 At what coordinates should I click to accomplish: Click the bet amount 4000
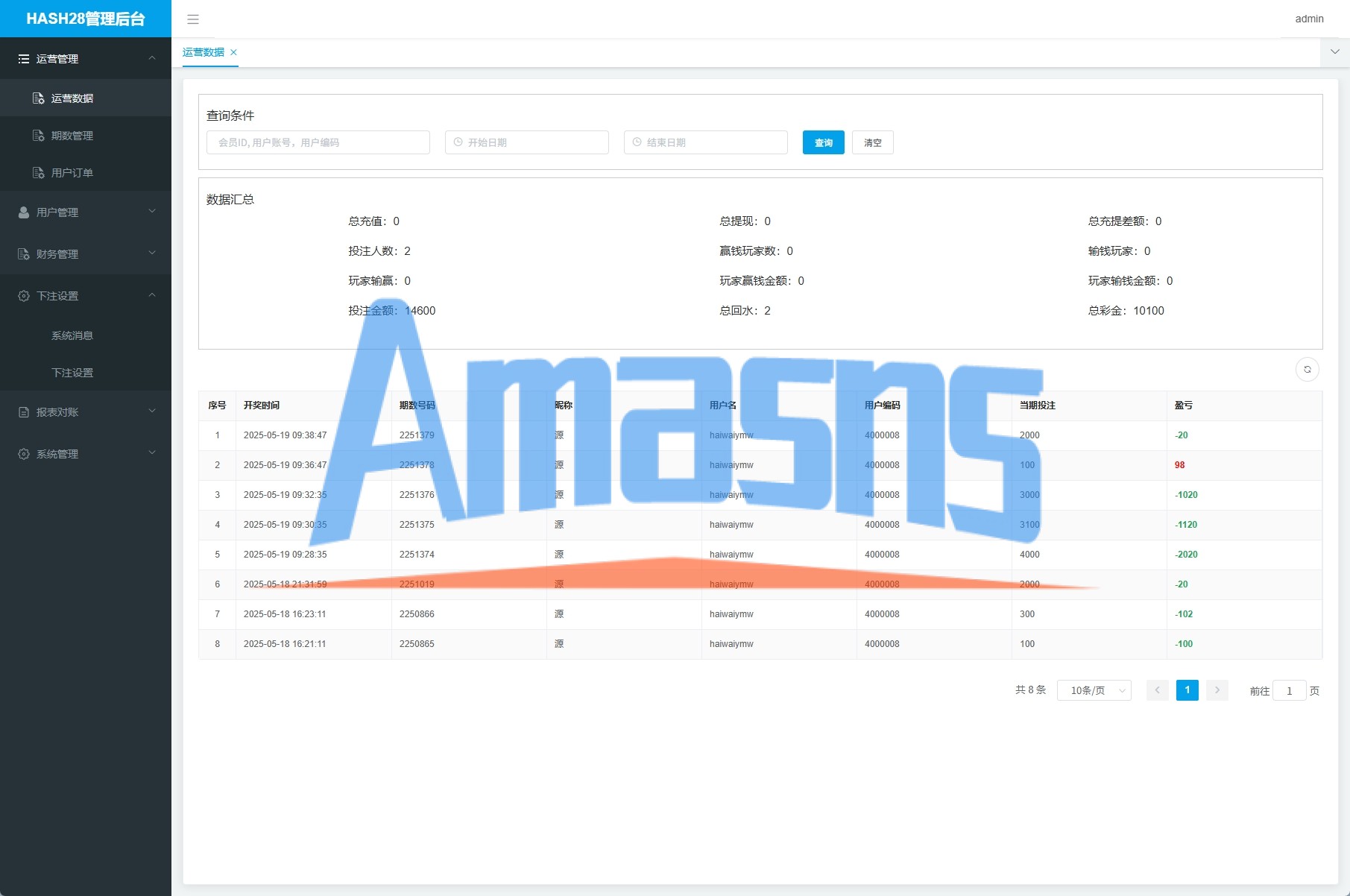coord(1029,555)
